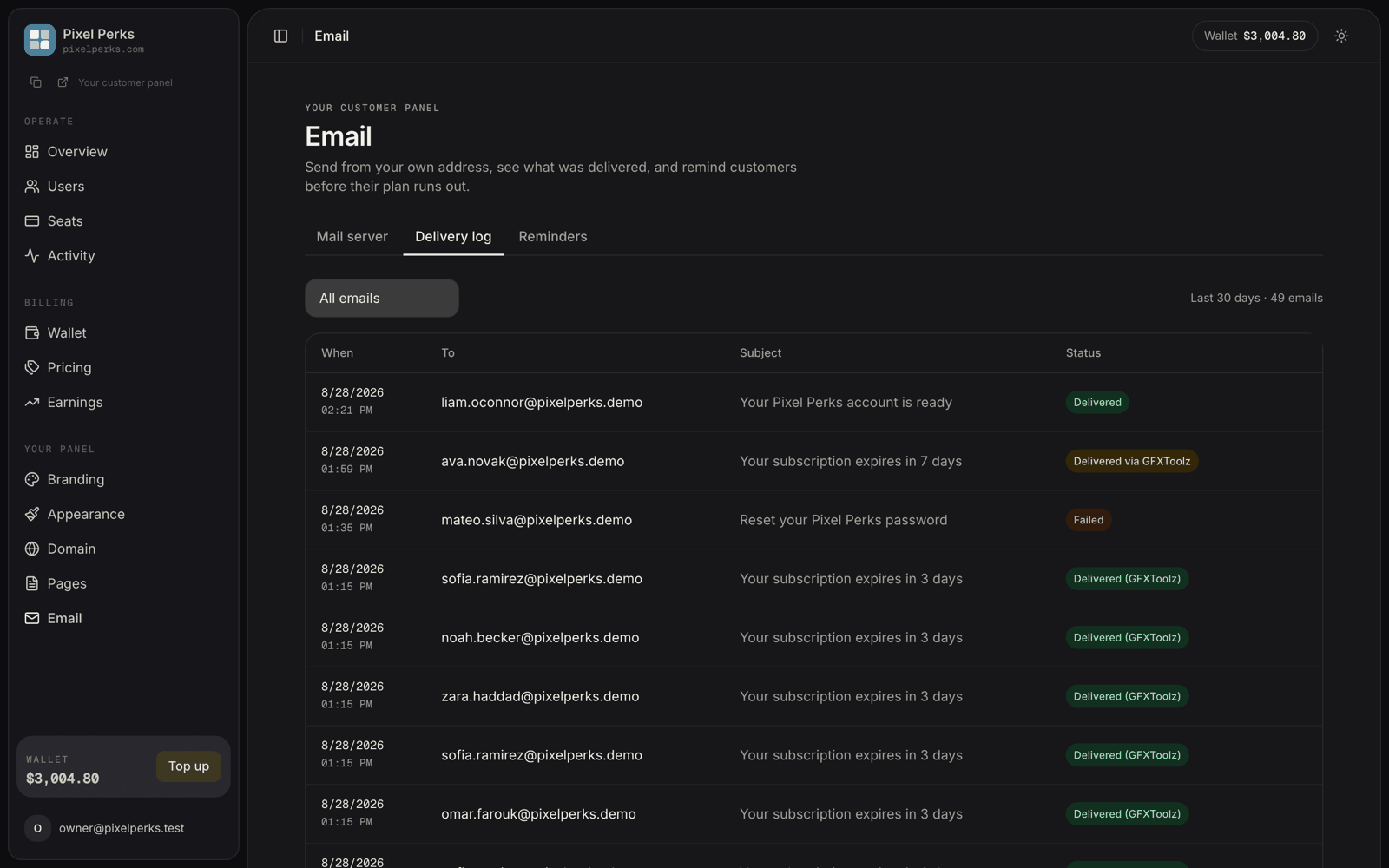Click the Appearance brush icon
Viewport: 1389px width, 868px height.
click(x=32, y=514)
